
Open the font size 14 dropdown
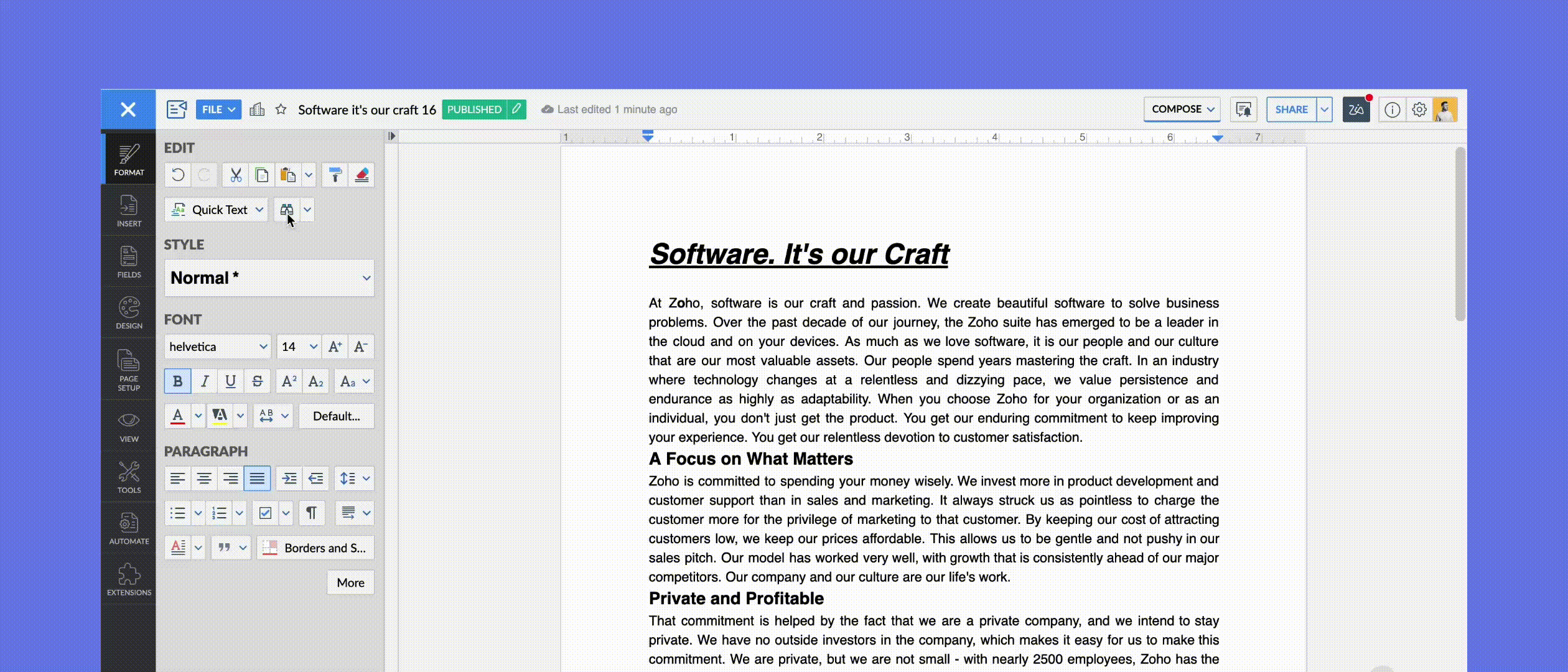(299, 347)
